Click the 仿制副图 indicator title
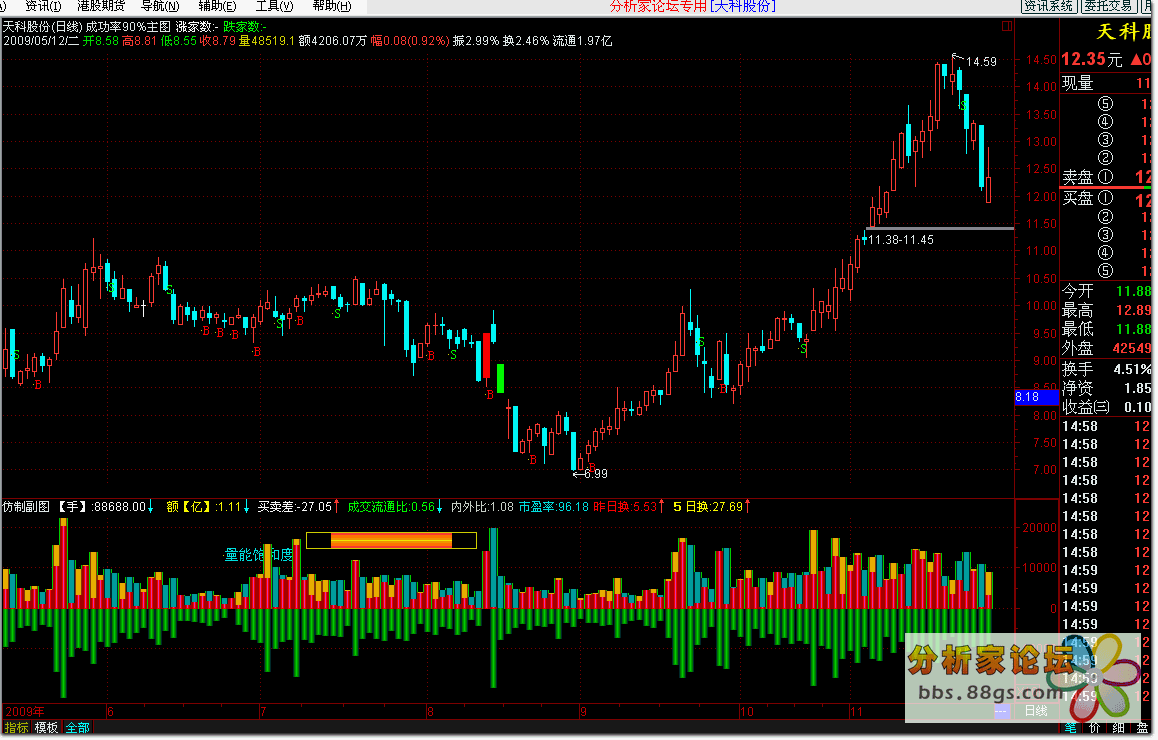The image size is (1158, 740). (x=26, y=507)
